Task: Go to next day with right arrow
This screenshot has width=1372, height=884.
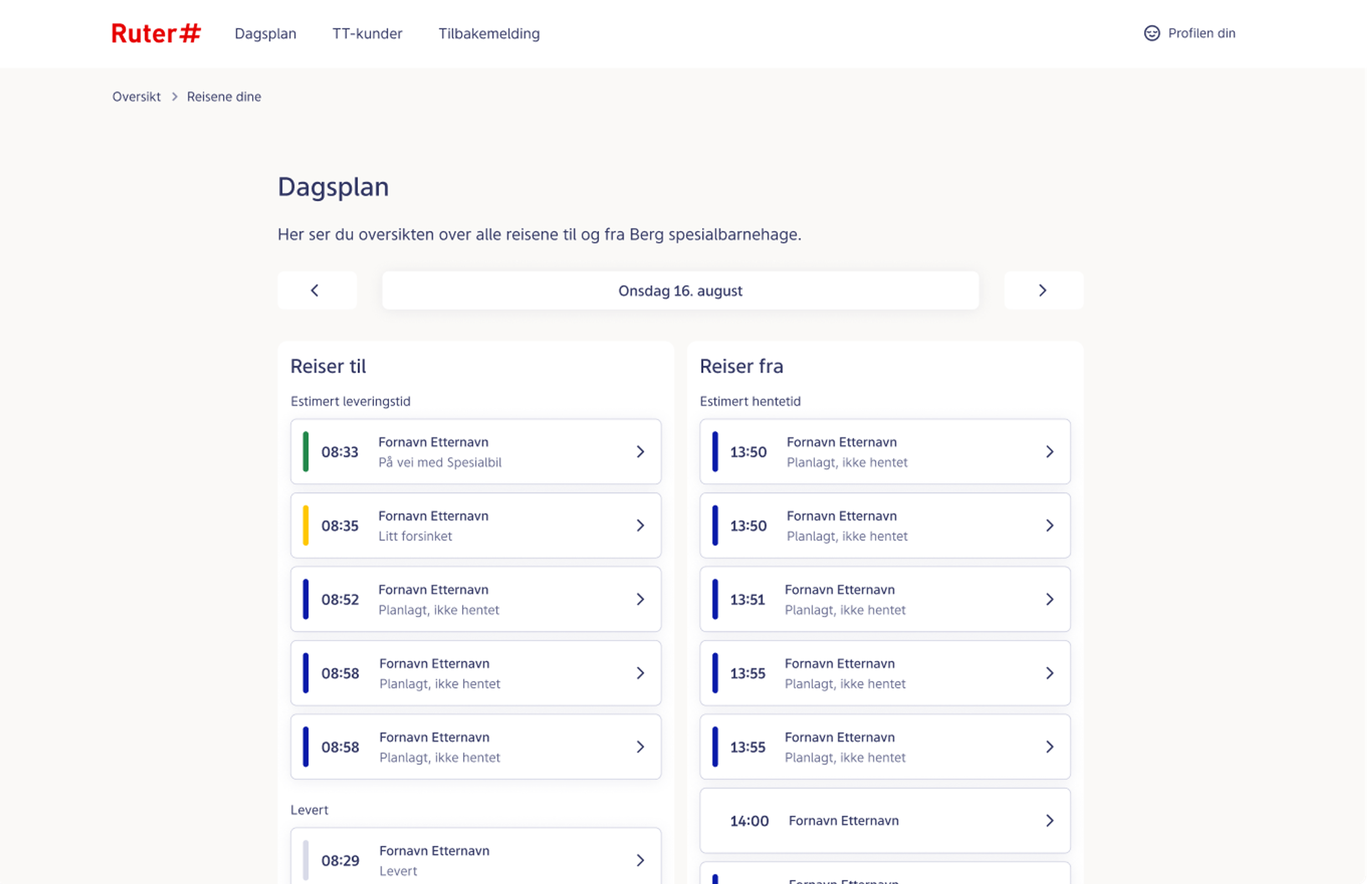Action: point(1043,290)
